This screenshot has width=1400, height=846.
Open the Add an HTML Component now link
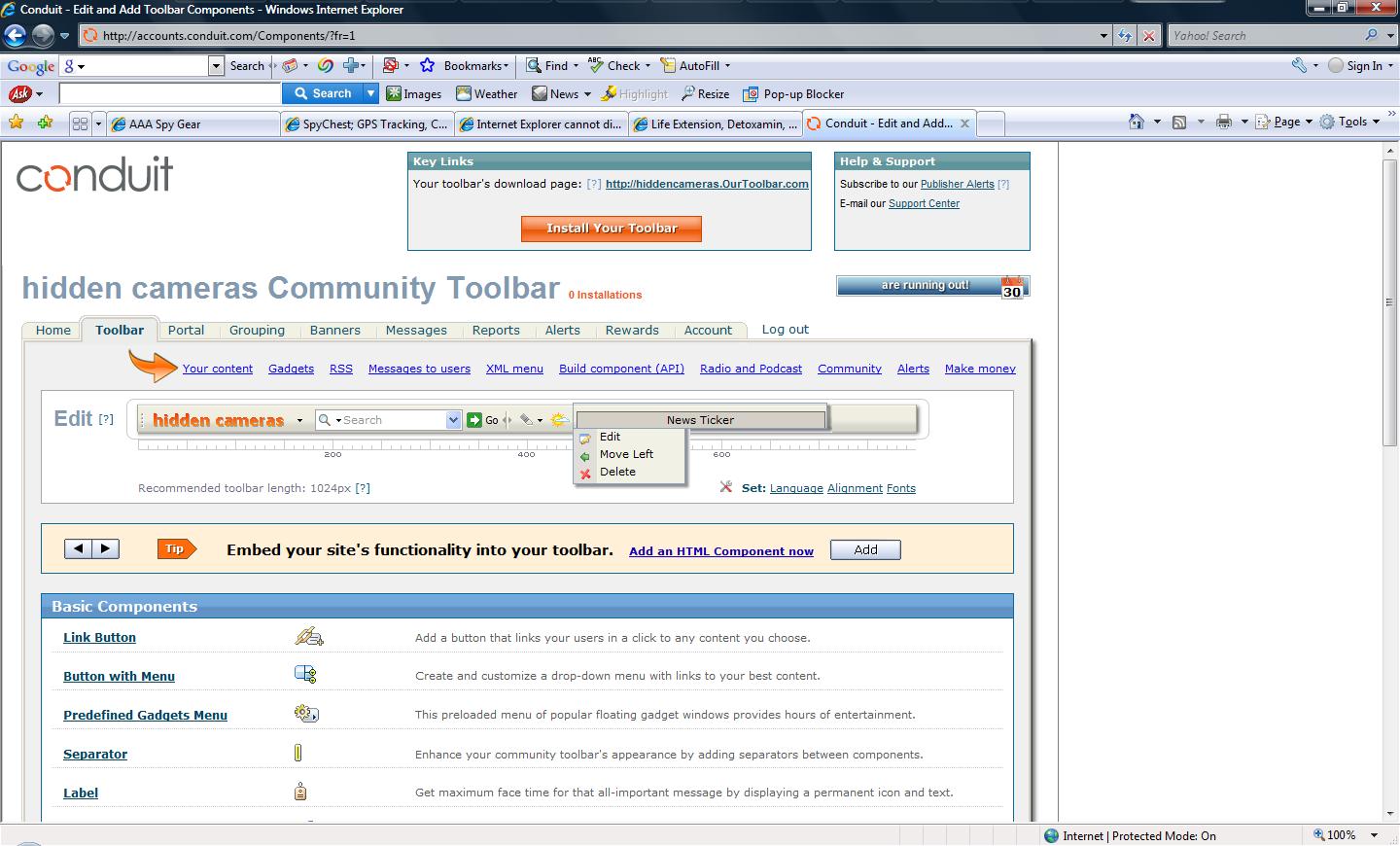721,550
